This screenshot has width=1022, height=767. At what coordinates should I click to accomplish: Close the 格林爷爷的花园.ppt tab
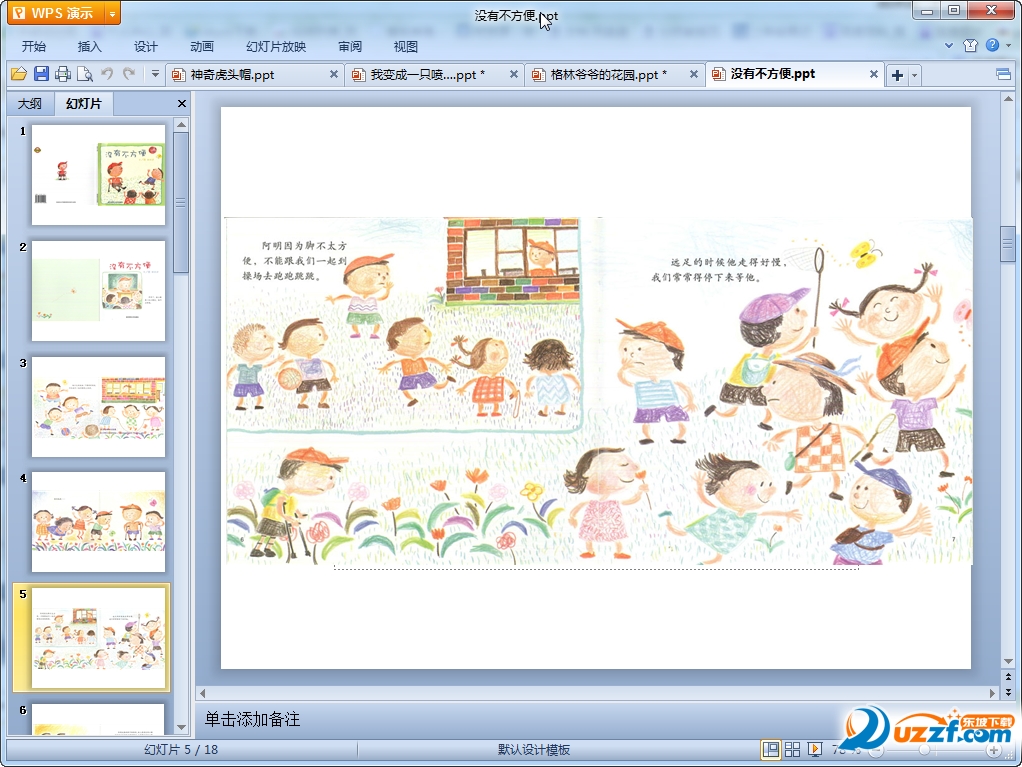[694, 74]
